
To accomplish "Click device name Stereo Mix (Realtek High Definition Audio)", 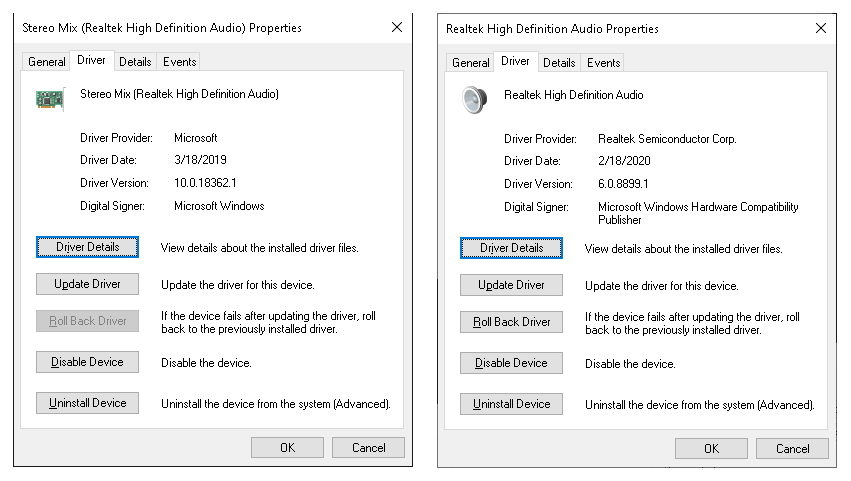I will [180, 94].
